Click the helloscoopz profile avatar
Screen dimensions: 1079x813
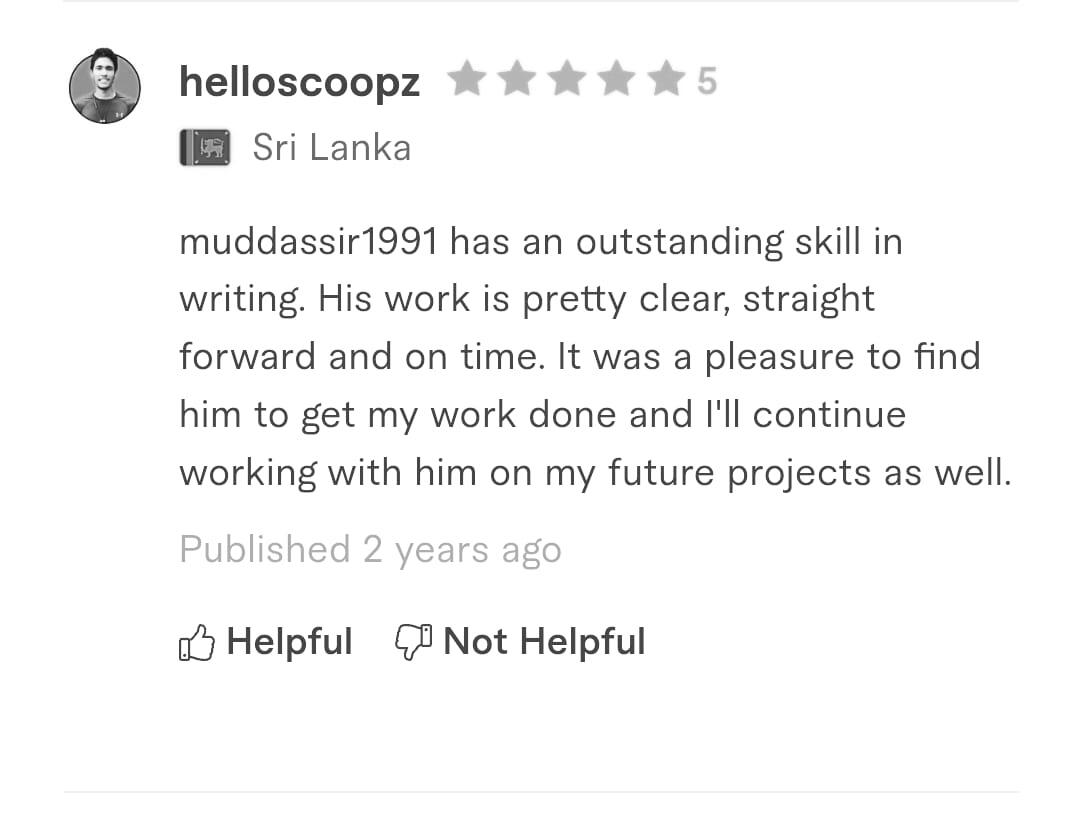(x=105, y=87)
